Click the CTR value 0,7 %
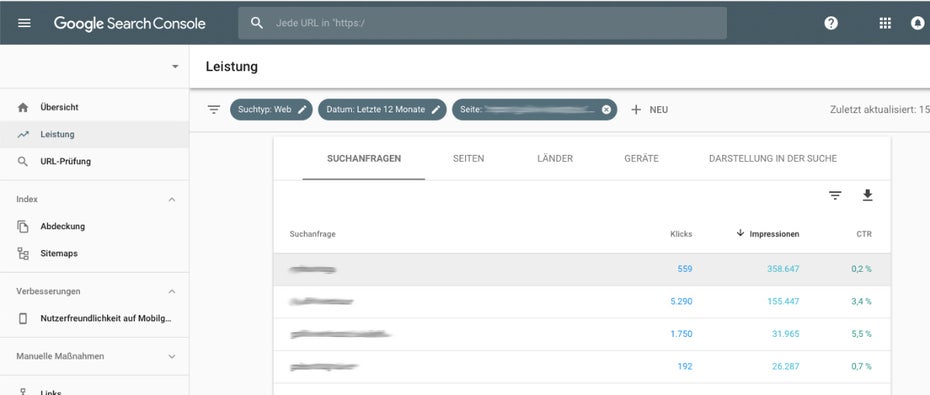Screen dimensions: 930x395 pos(861,367)
